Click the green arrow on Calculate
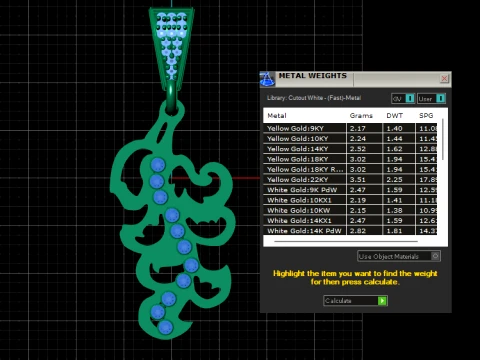Image resolution: width=480 pixels, height=360 pixels. [382, 301]
